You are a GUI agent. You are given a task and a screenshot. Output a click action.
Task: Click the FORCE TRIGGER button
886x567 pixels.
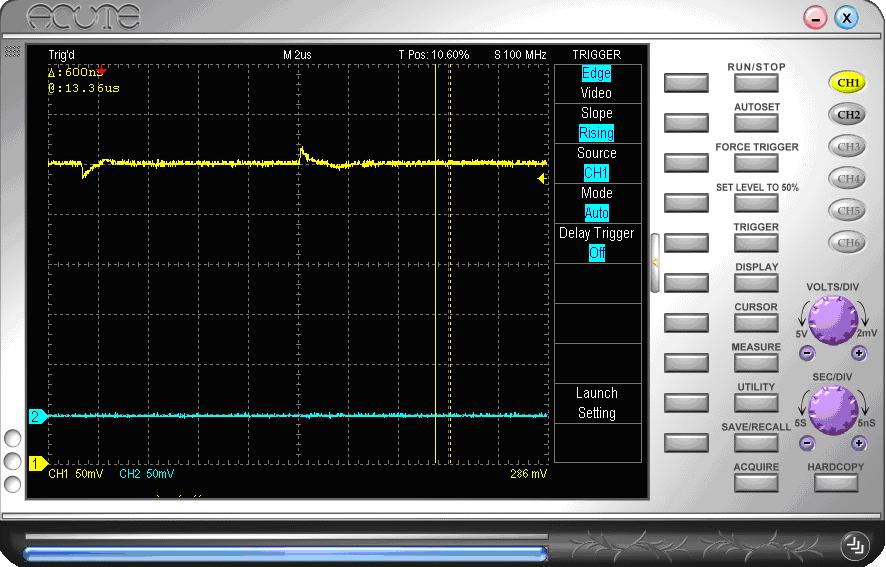click(x=756, y=163)
